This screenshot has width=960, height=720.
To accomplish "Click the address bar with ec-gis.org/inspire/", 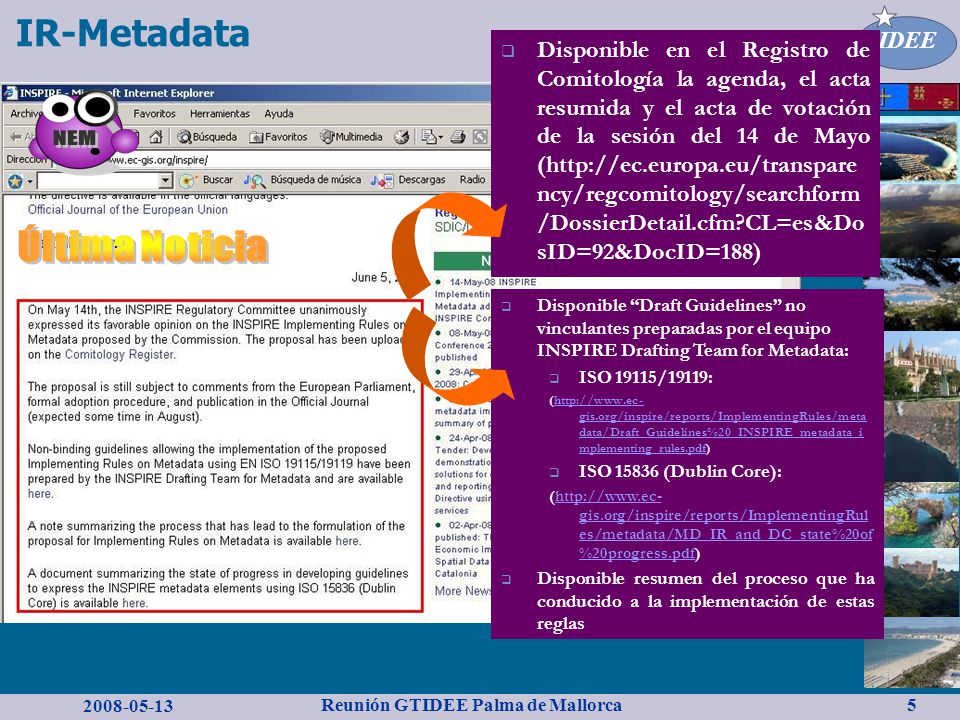I will coord(269,160).
